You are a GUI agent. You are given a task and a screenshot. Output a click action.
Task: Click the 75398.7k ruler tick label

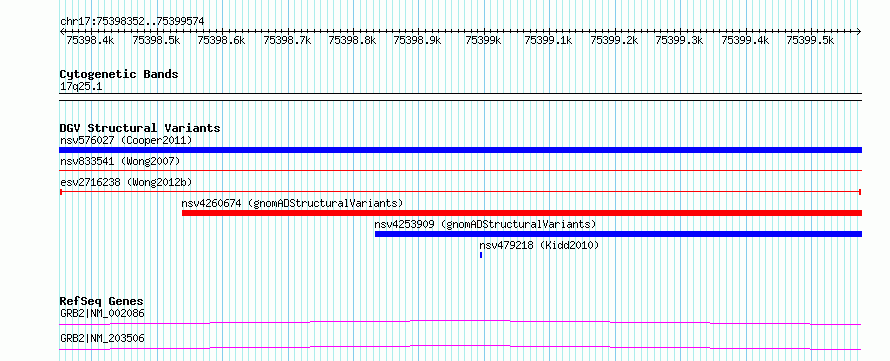[x=287, y=40]
